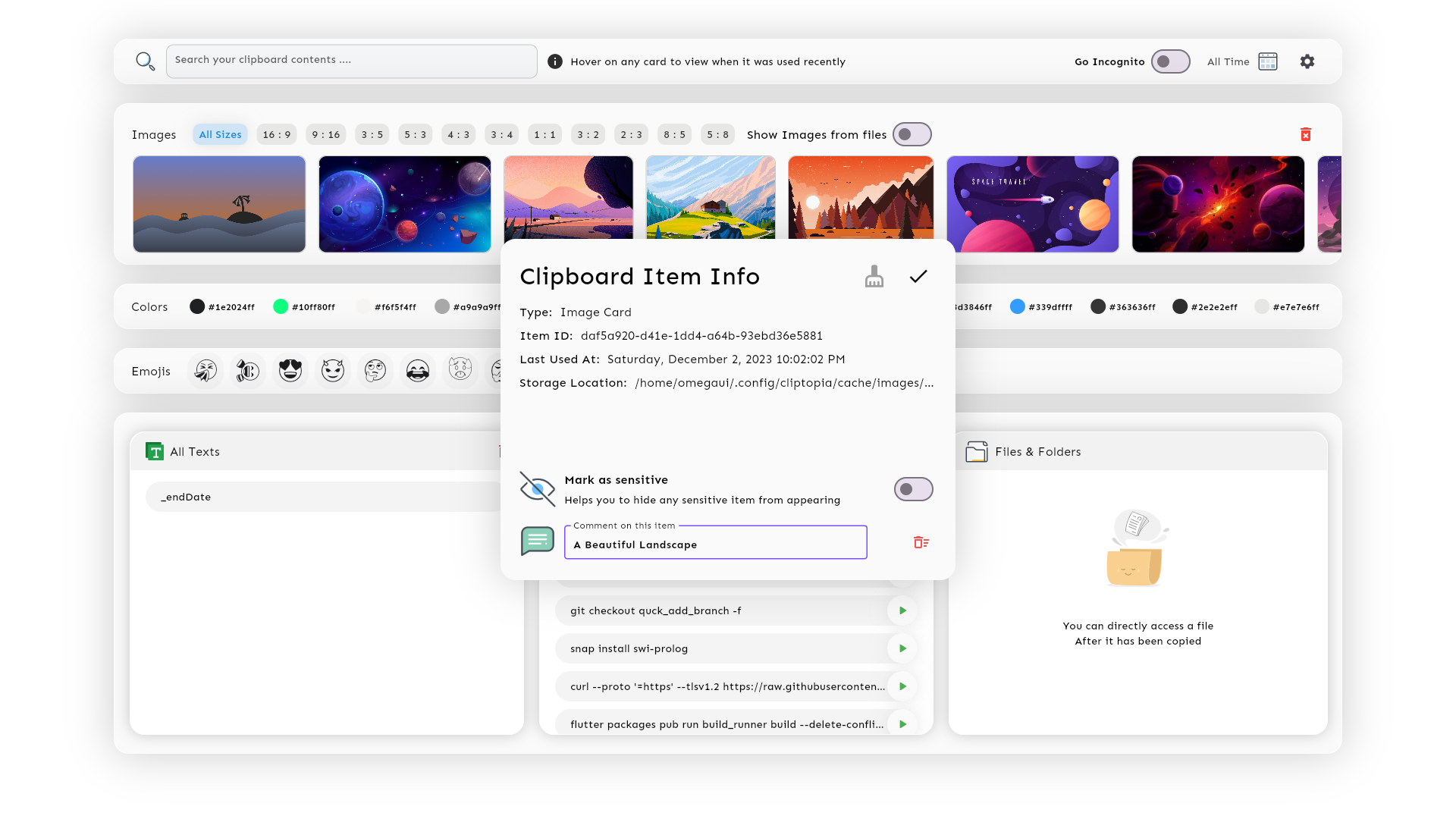Run the snap install swi-prolog command
1456x819 pixels.
[x=902, y=648]
